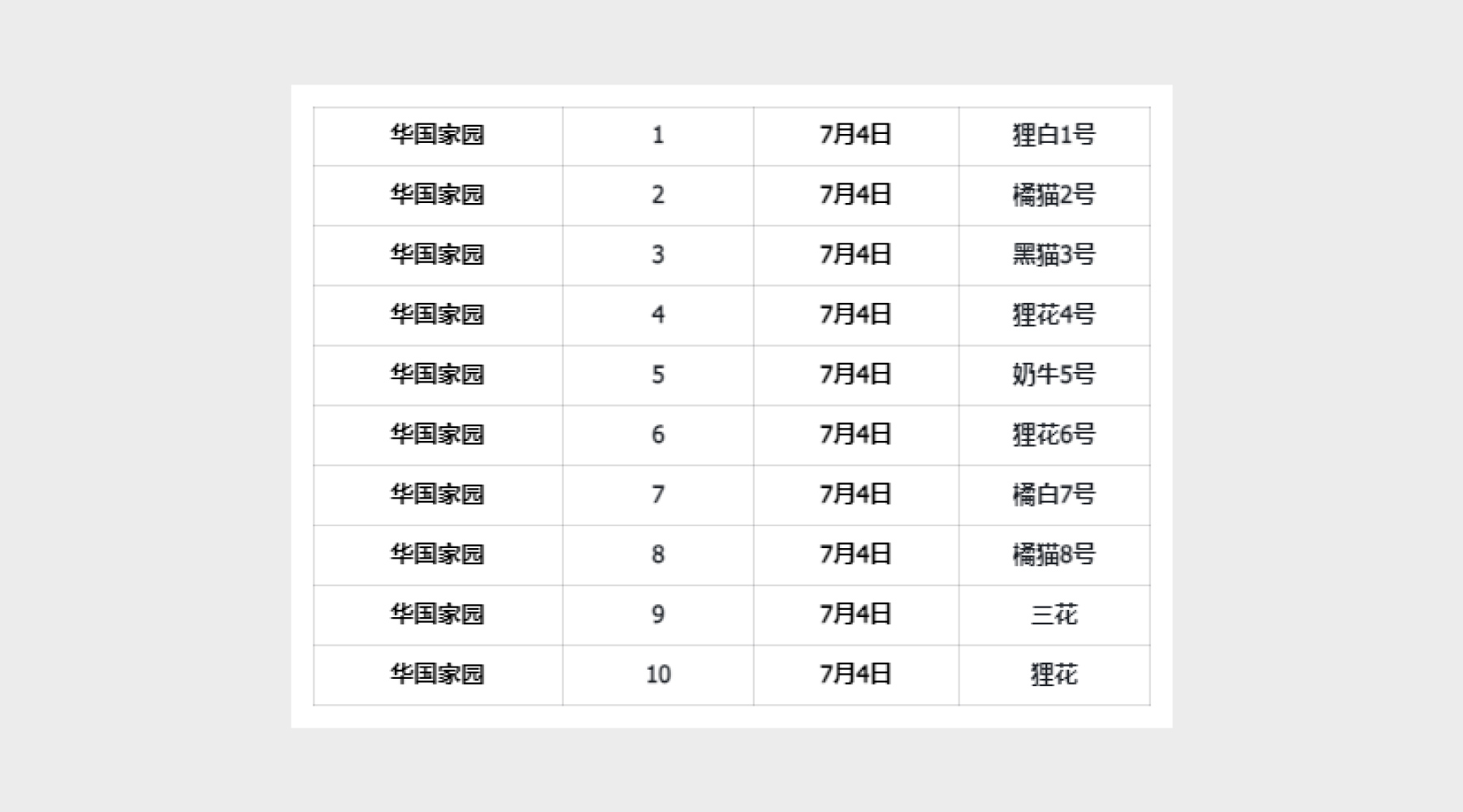This screenshot has width=1463, height=812.
Task: Select the number 10 cell
Action: (x=658, y=675)
